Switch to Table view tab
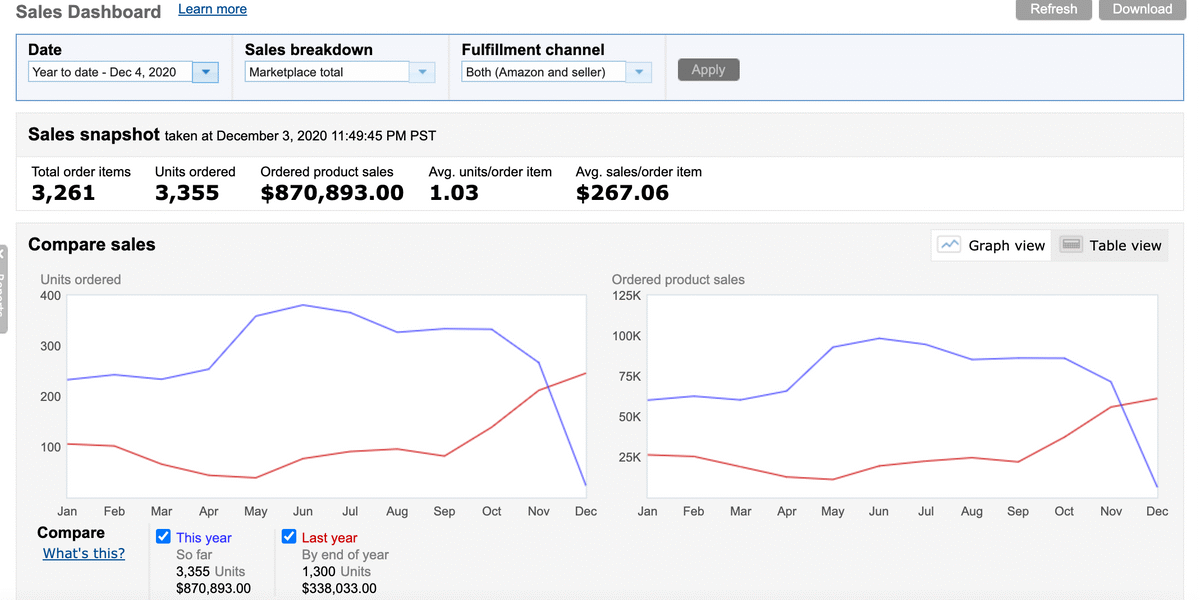The width and height of the screenshot is (1200, 600). pyautogui.click(x=1111, y=245)
